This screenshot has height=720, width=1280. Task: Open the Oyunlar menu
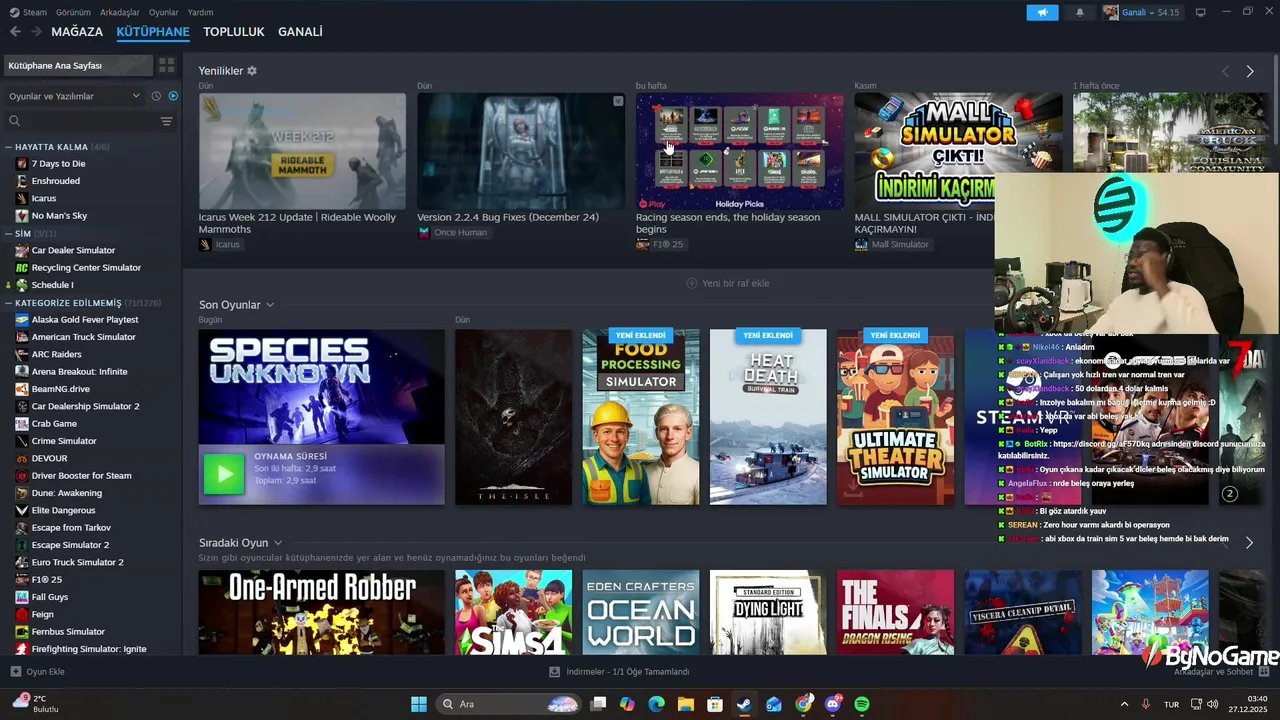pos(164,12)
